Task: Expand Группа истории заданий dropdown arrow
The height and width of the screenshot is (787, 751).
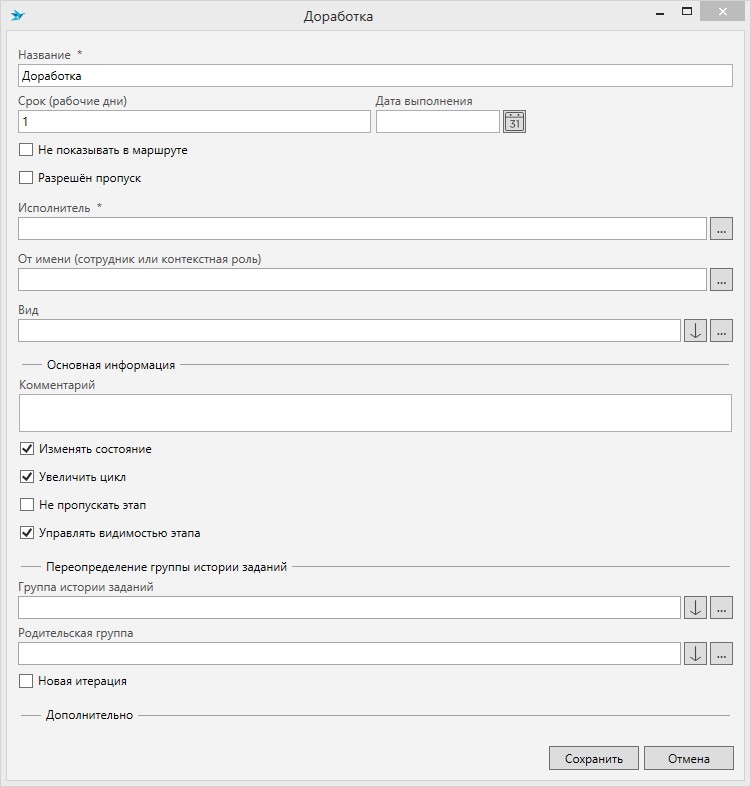Action: click(x=695, y=608)
